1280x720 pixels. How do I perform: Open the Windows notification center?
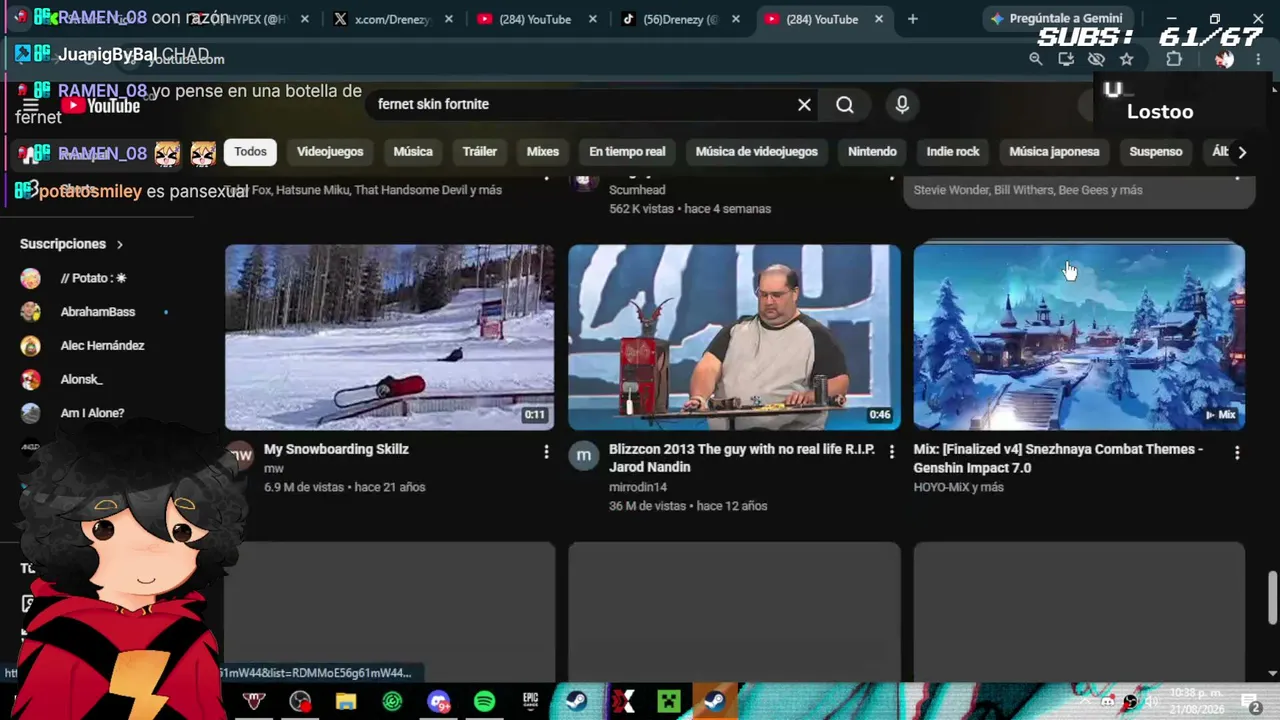(x=1250, y=702)
